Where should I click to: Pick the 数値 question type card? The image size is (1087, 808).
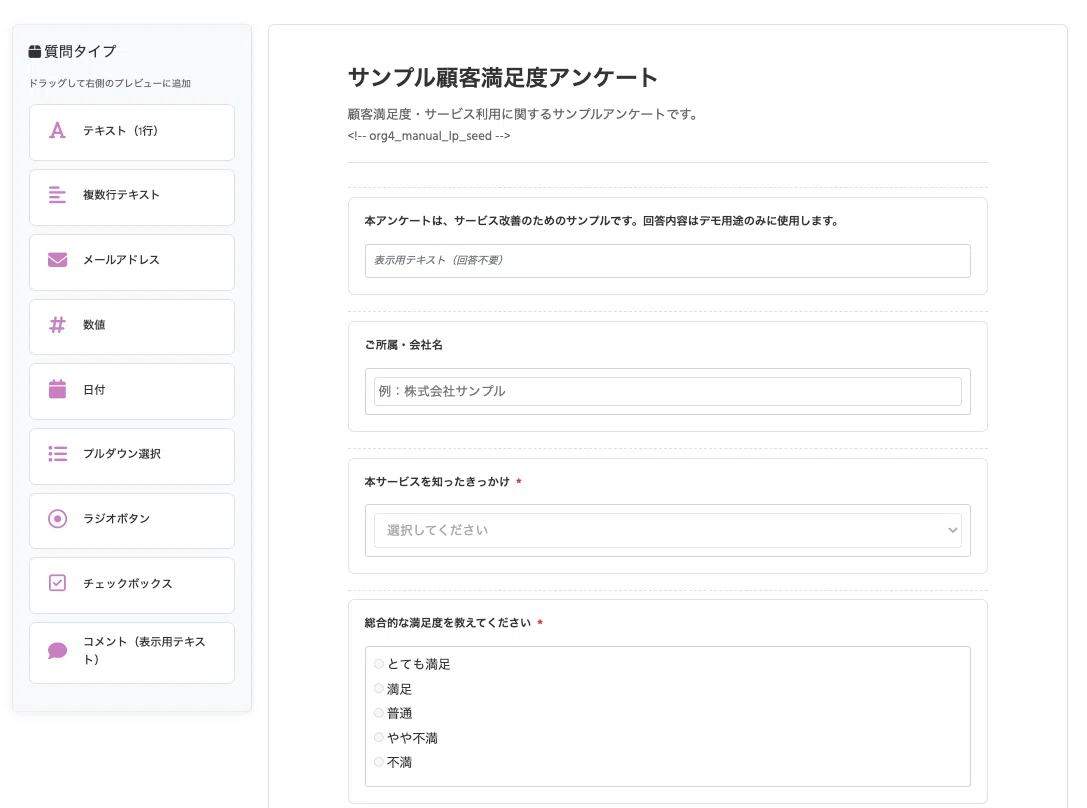tap(132, 327)
